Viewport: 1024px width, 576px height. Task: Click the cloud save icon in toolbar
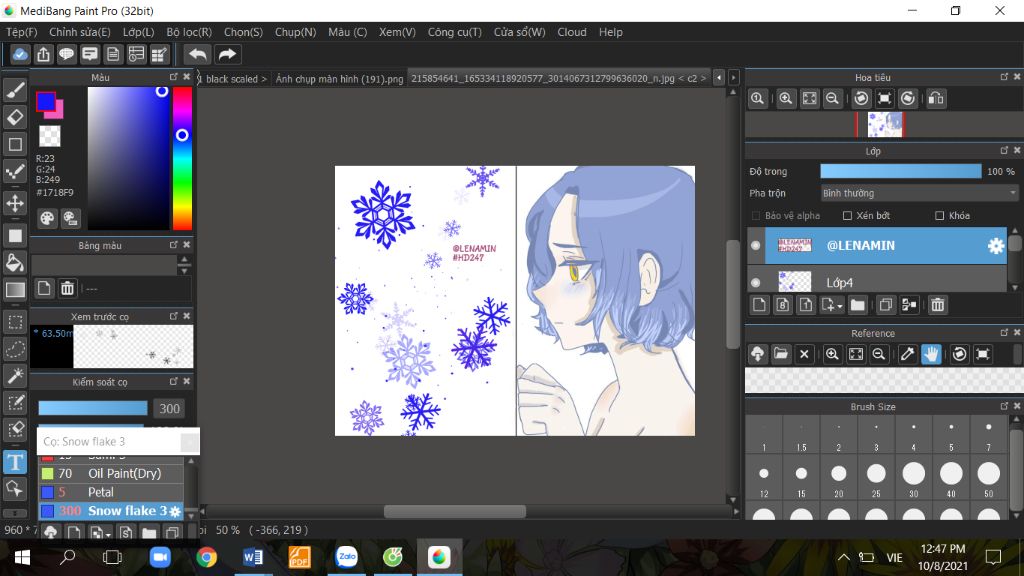click(x=20, y=54)
